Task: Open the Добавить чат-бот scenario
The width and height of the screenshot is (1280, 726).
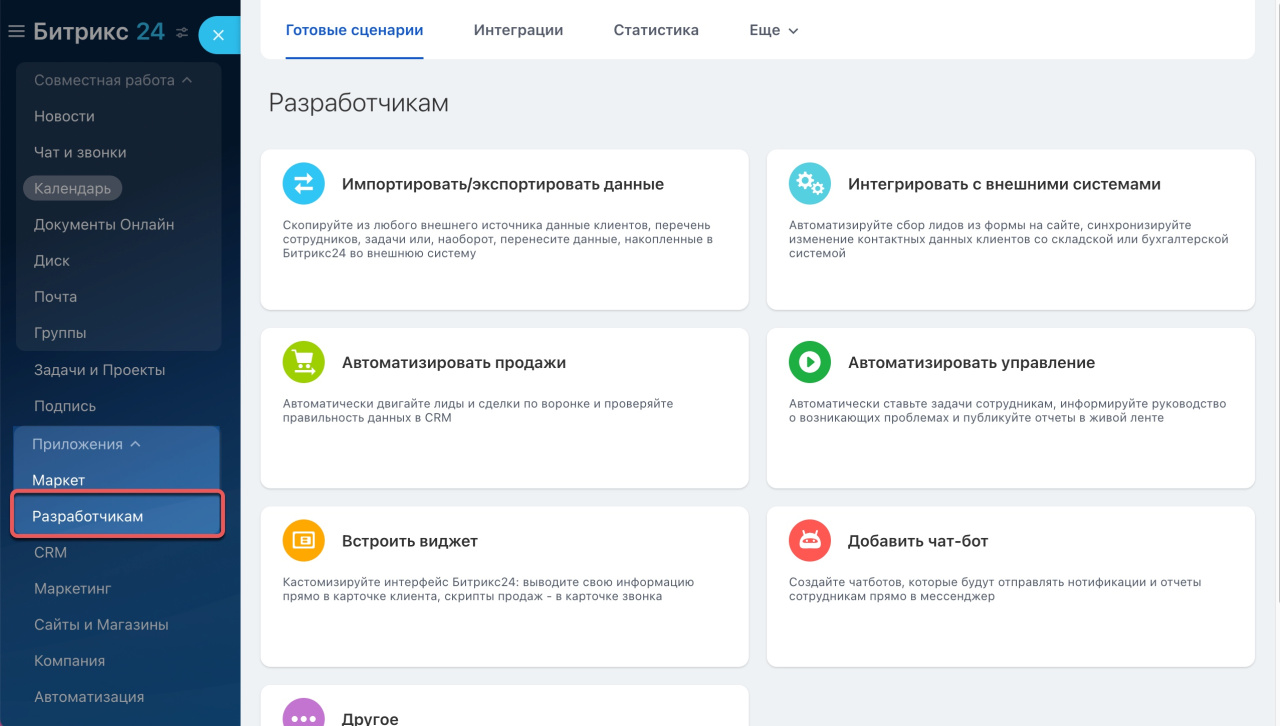Action: click(918, 540)
